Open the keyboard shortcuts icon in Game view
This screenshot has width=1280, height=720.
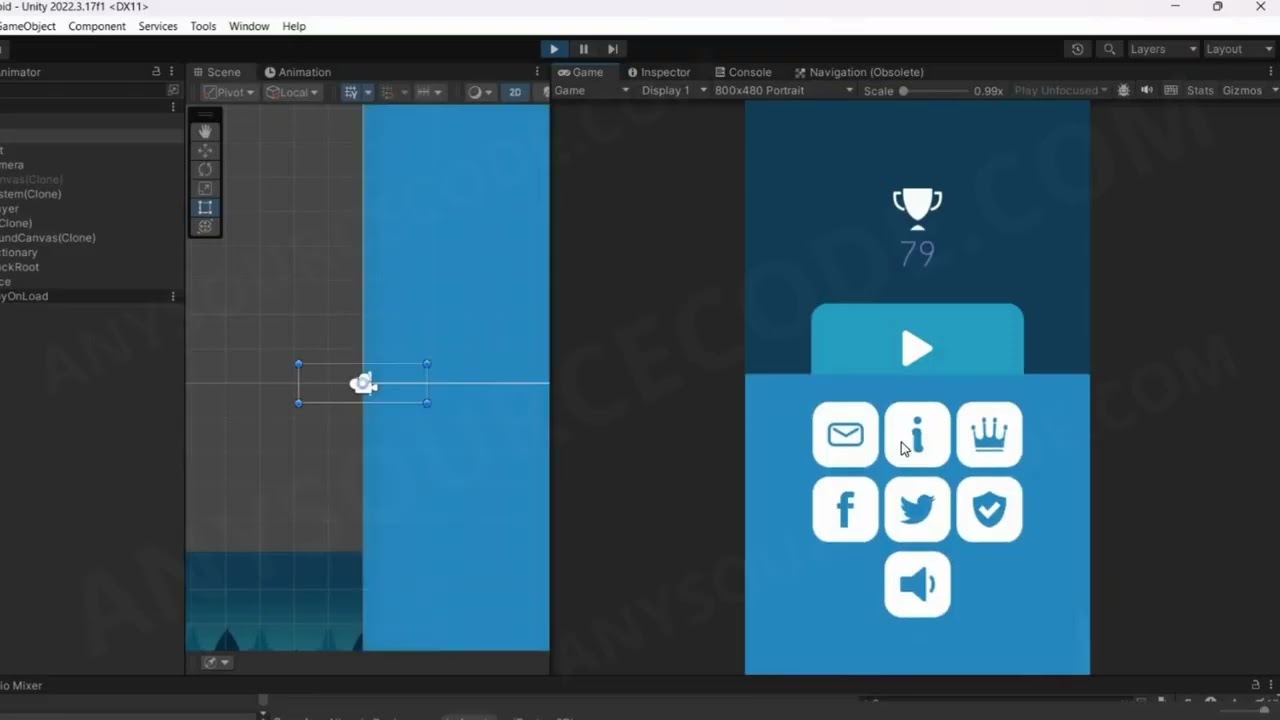pos(1171,90)
